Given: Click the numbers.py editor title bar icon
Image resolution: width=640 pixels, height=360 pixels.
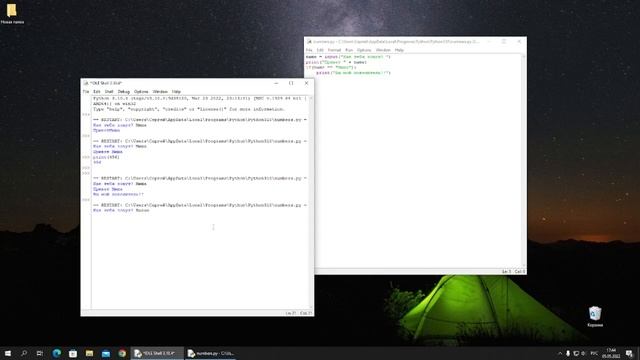Looking at the screenshot, I should click(309, 42).
